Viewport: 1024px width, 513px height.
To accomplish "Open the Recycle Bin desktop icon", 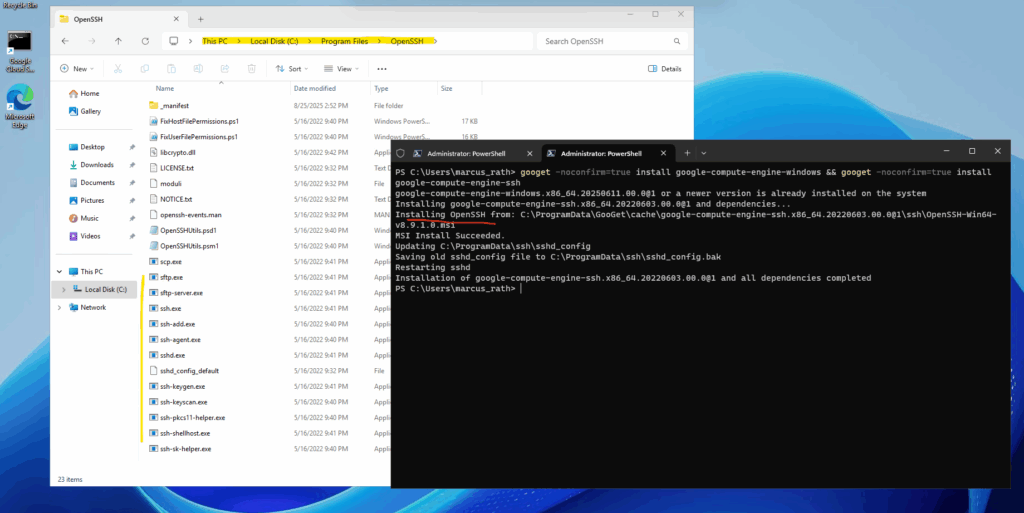I will tap(20, 5).
